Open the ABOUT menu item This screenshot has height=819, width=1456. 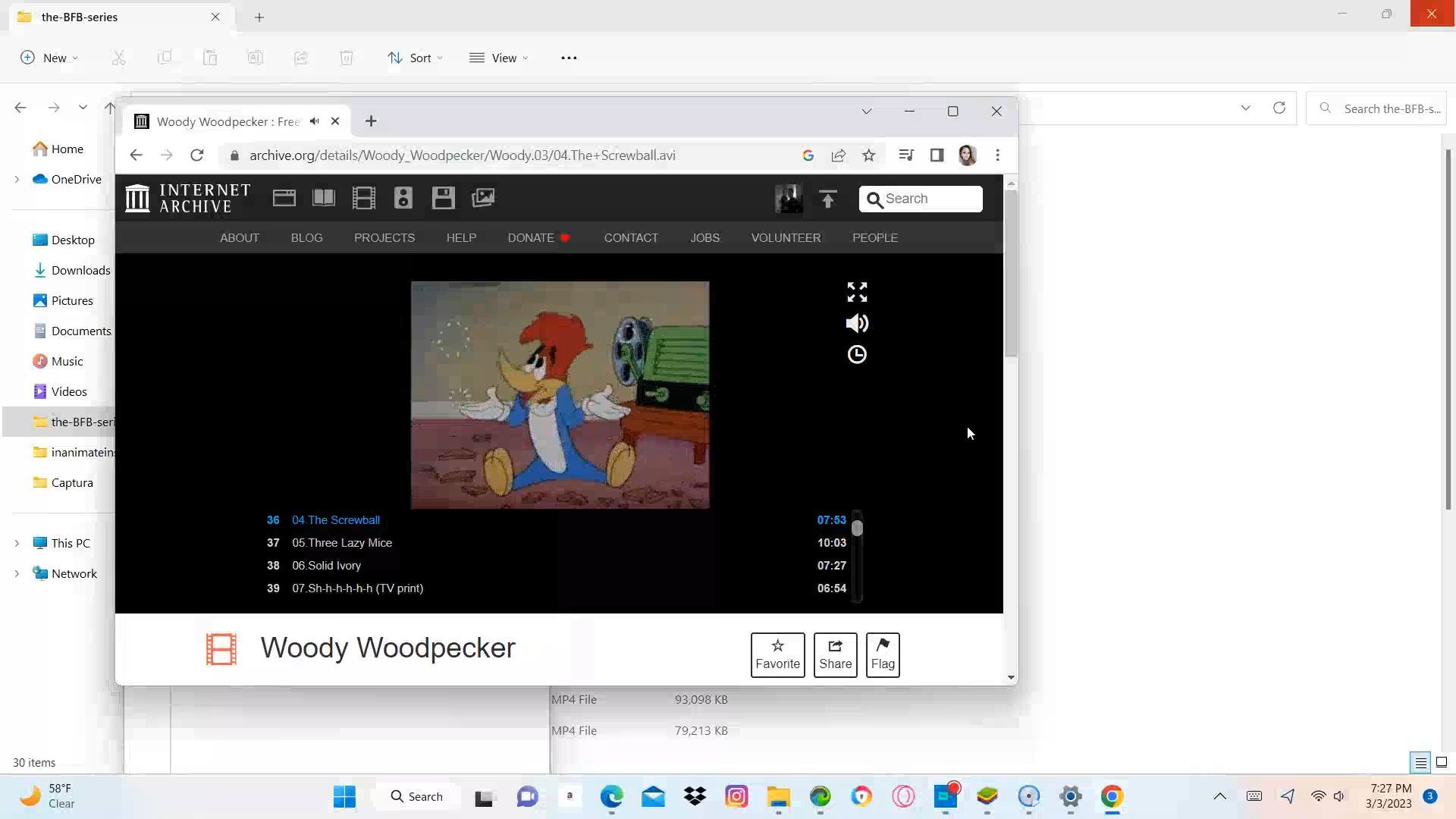tap(240, 238)
